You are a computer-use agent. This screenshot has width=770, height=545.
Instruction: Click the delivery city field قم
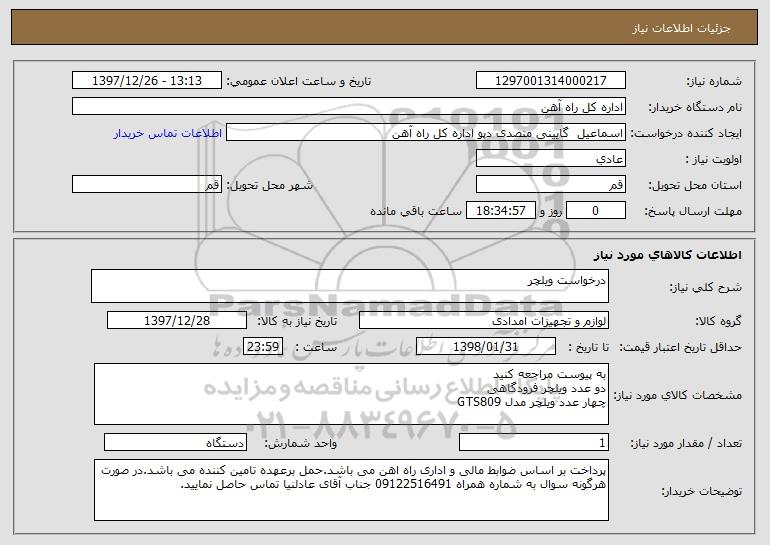147,185
